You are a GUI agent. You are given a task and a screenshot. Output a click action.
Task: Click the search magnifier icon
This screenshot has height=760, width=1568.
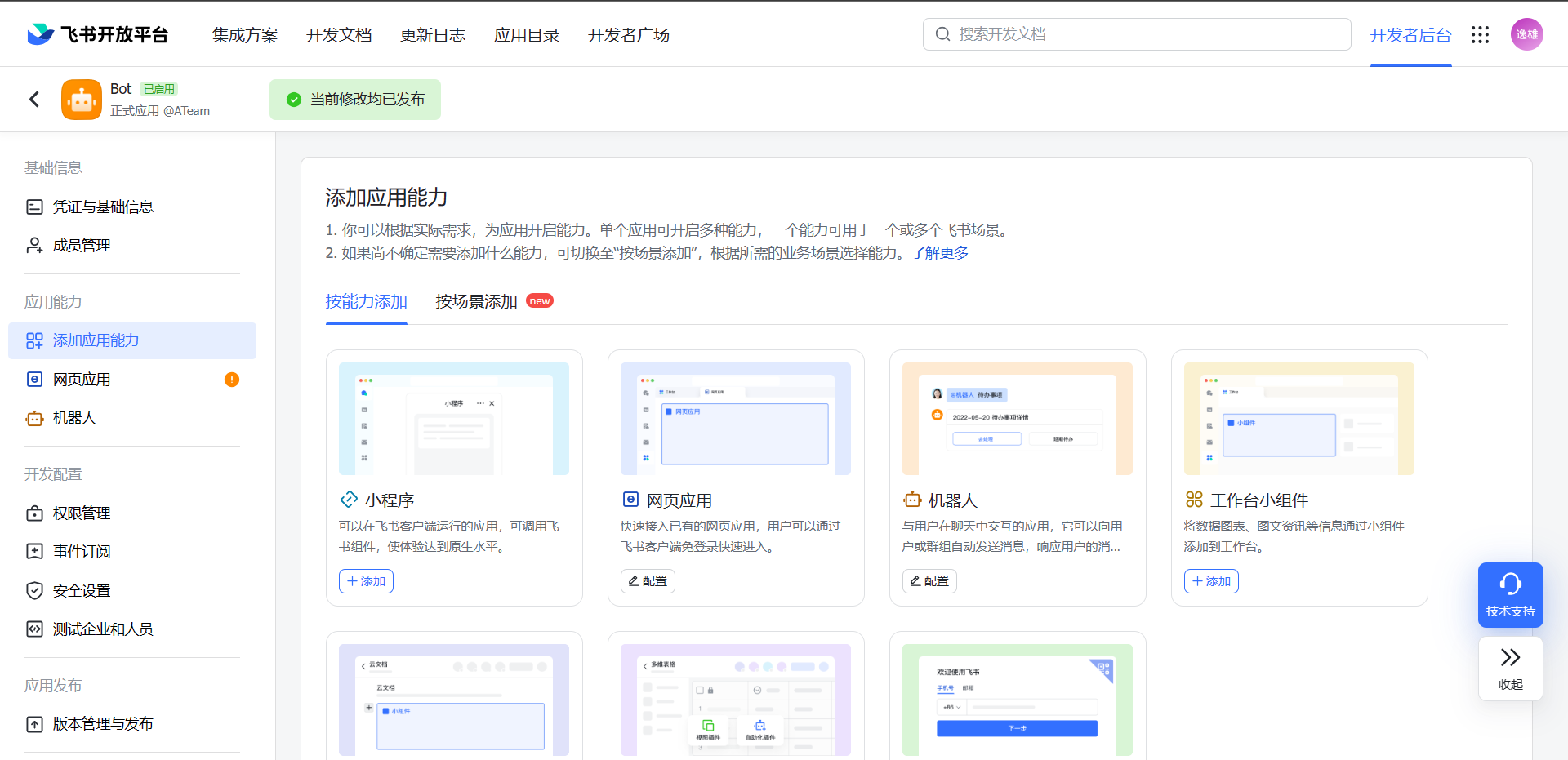coord(942,34)
